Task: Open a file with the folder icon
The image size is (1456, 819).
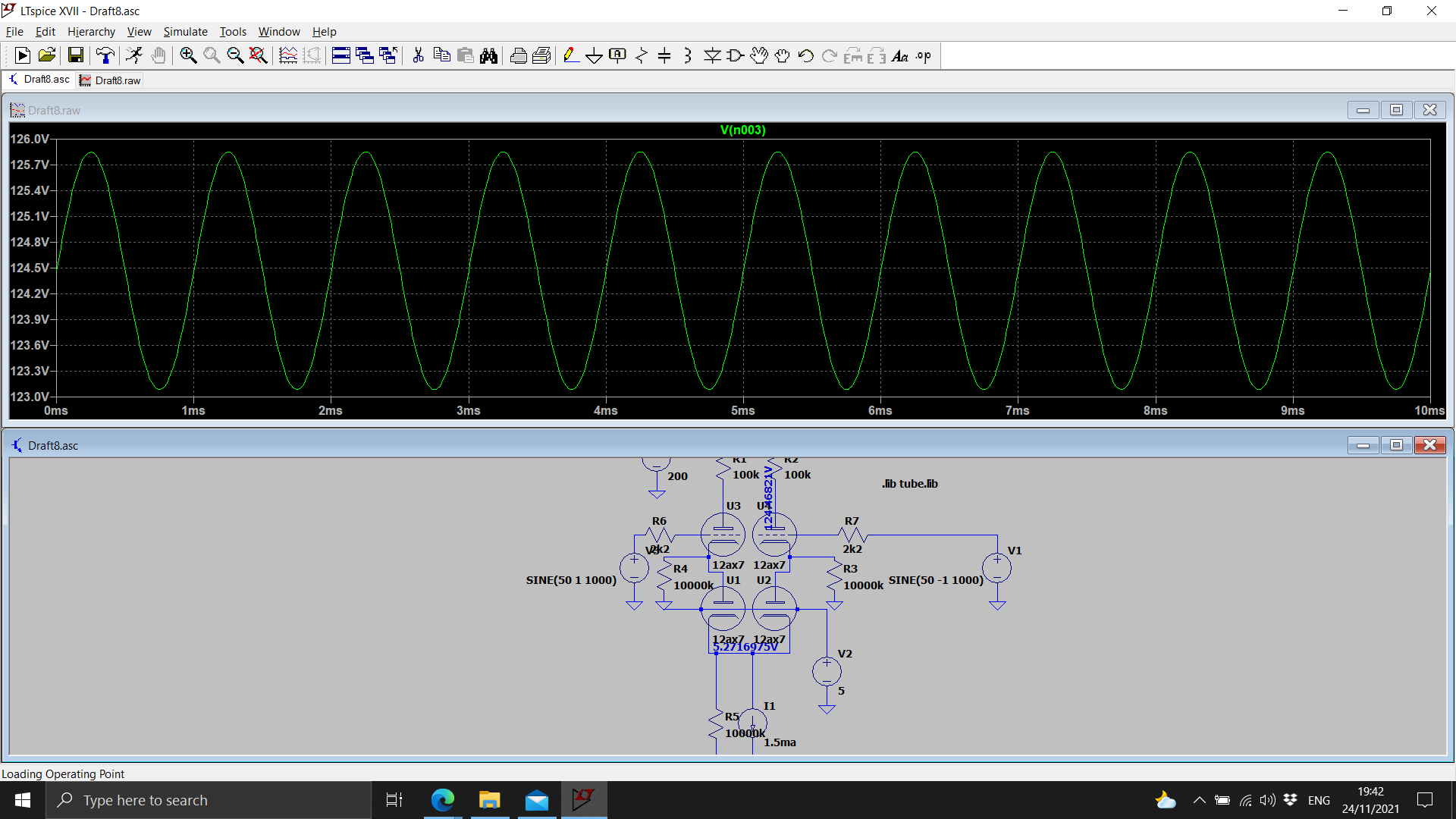Action: [46, 55]
